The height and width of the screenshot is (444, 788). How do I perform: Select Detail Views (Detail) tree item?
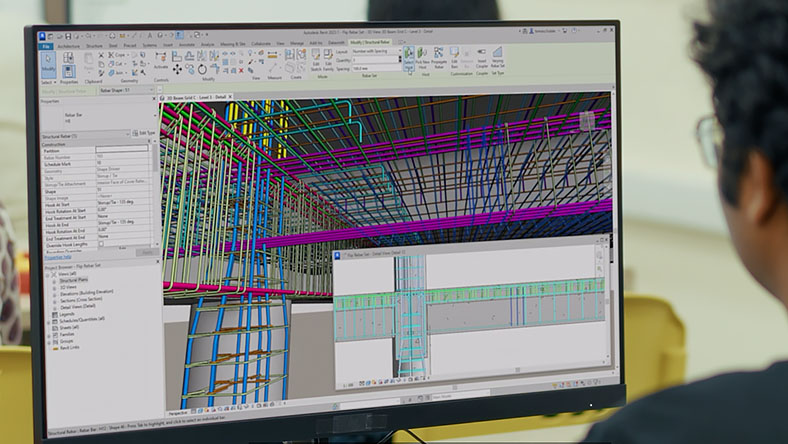(77, 307)
